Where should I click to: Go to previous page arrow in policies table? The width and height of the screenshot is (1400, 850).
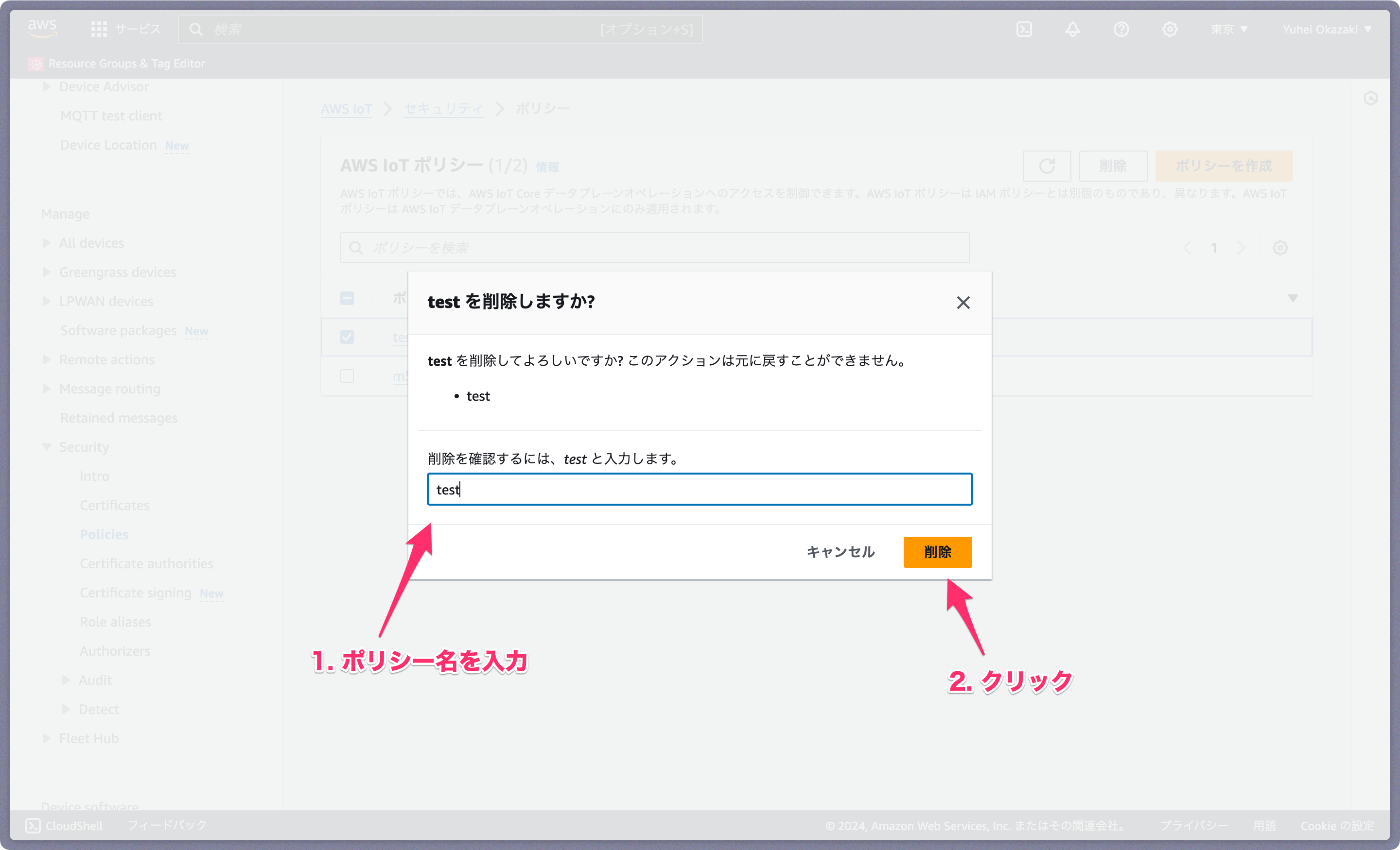pyautogui.click(x=1187, y=248)
